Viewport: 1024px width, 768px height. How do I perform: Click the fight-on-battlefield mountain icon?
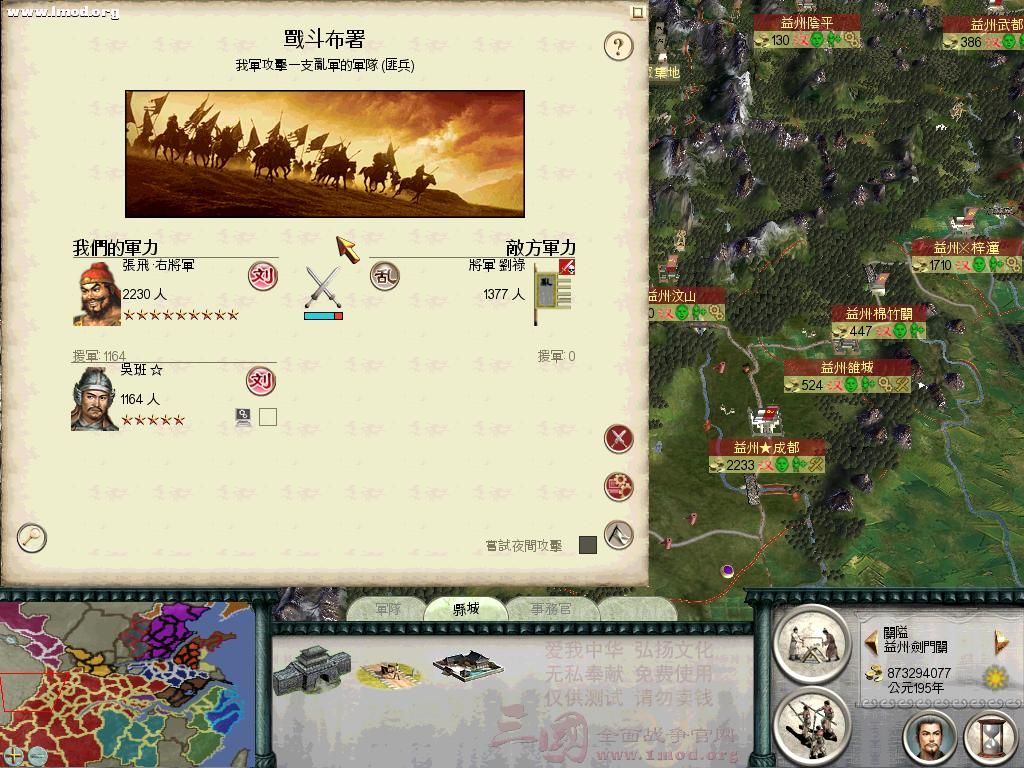[618, 535]
